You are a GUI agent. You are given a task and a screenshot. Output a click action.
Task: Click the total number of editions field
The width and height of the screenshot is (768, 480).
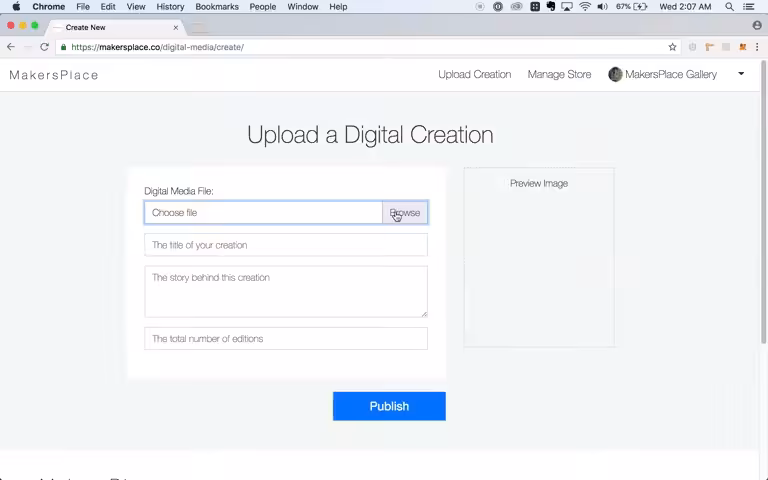click(x=286, y=338)
